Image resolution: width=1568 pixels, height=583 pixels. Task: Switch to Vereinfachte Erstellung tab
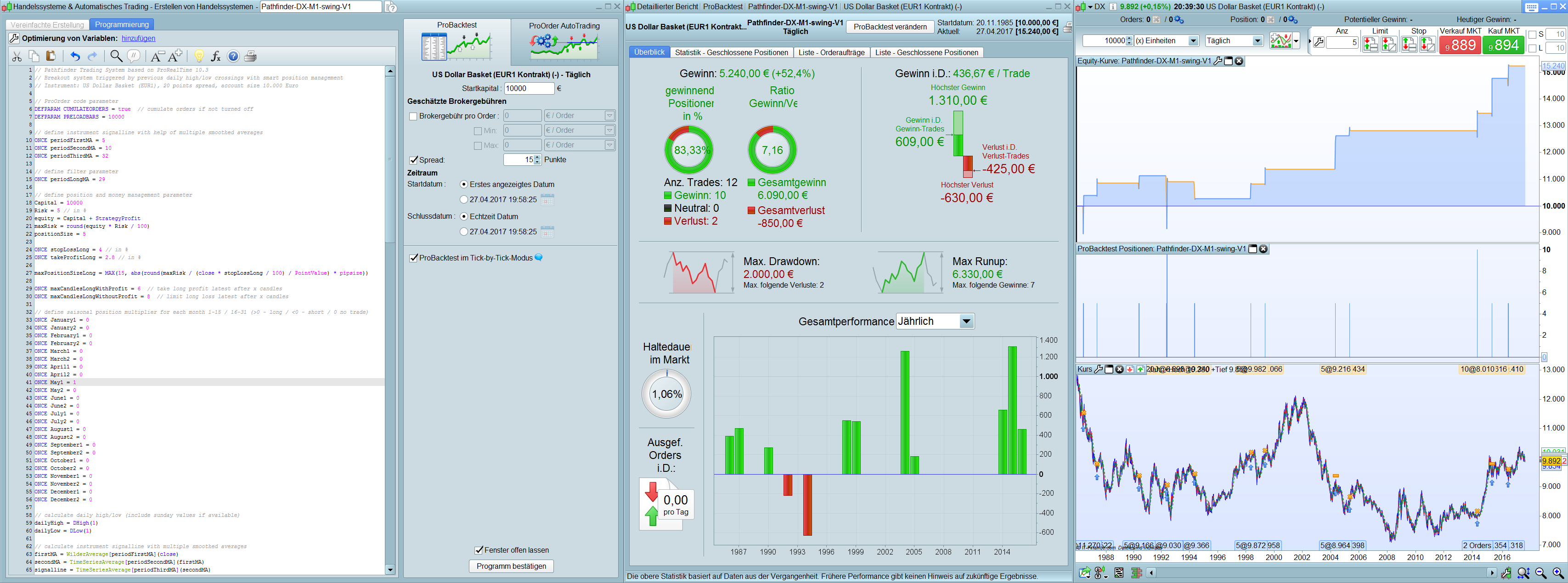(x=47, y=24)
